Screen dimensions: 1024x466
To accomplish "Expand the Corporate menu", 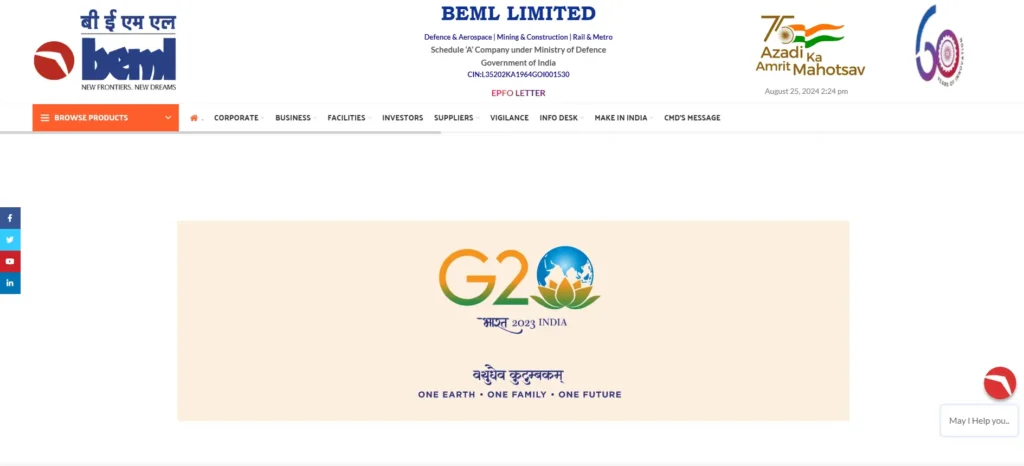I will pos(238,118).
